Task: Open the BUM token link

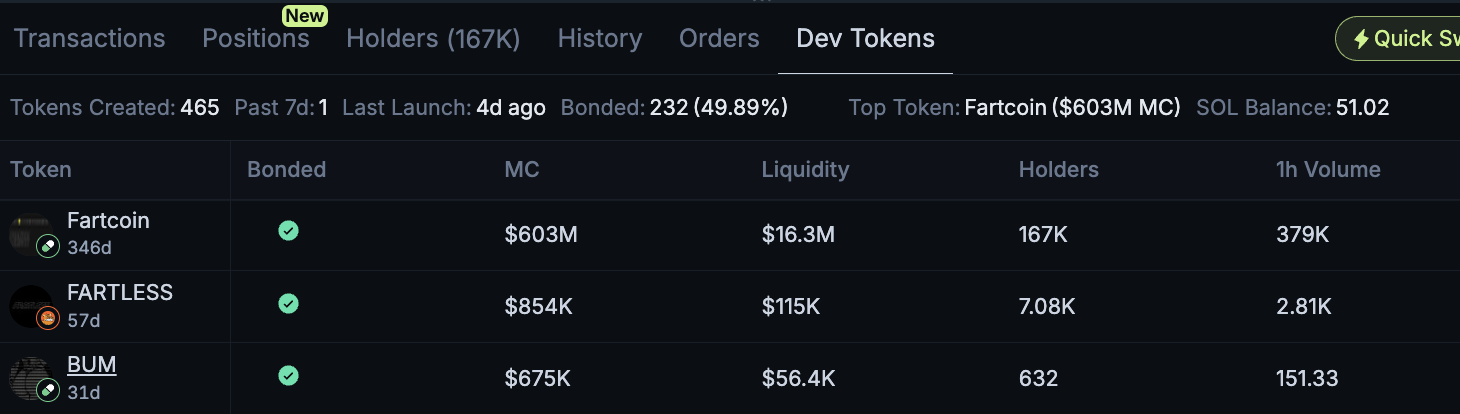Action: (92, 365)
